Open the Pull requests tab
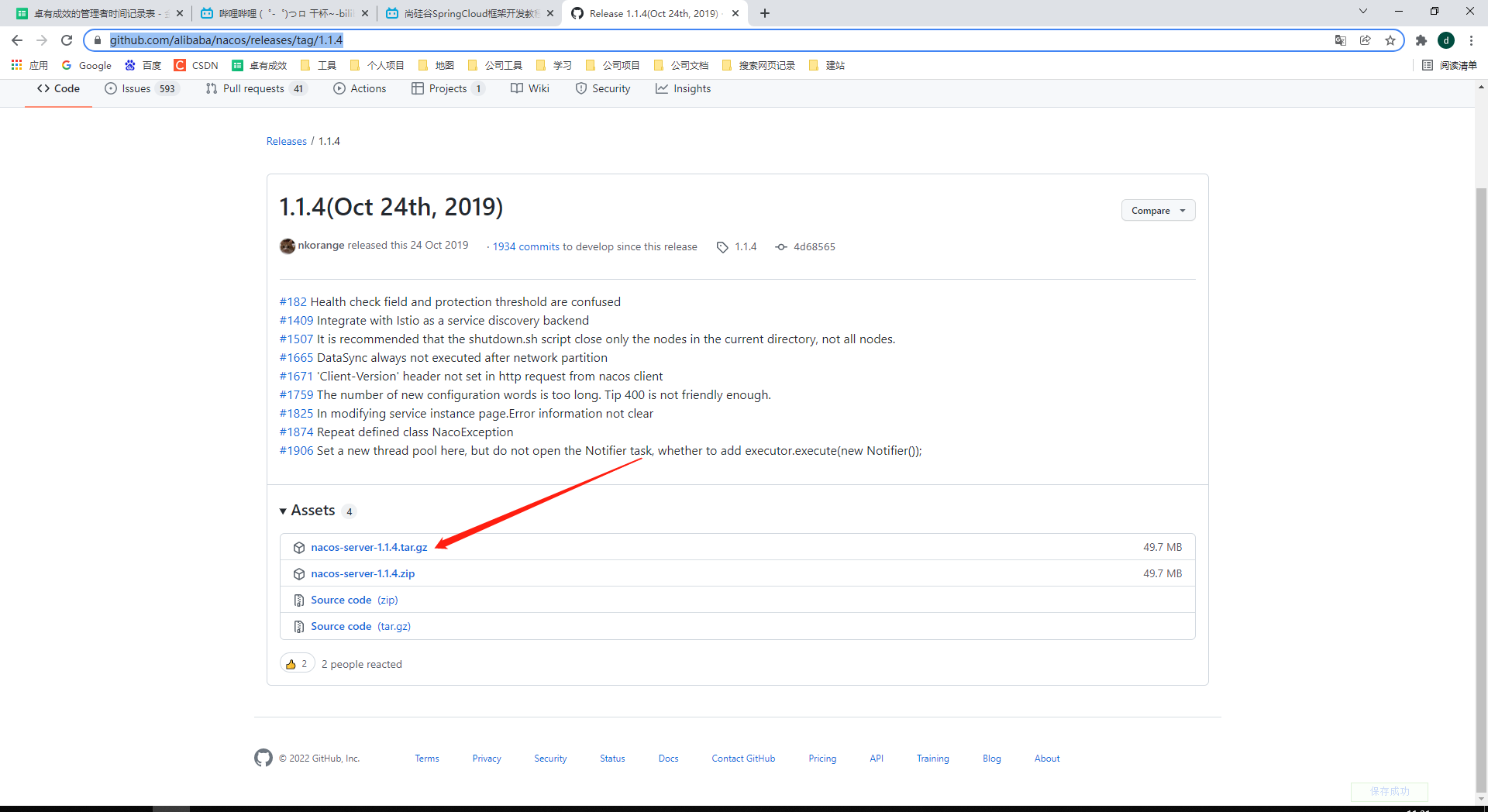Viewport: 1488px width, 812px height. (x=256, y=89)
